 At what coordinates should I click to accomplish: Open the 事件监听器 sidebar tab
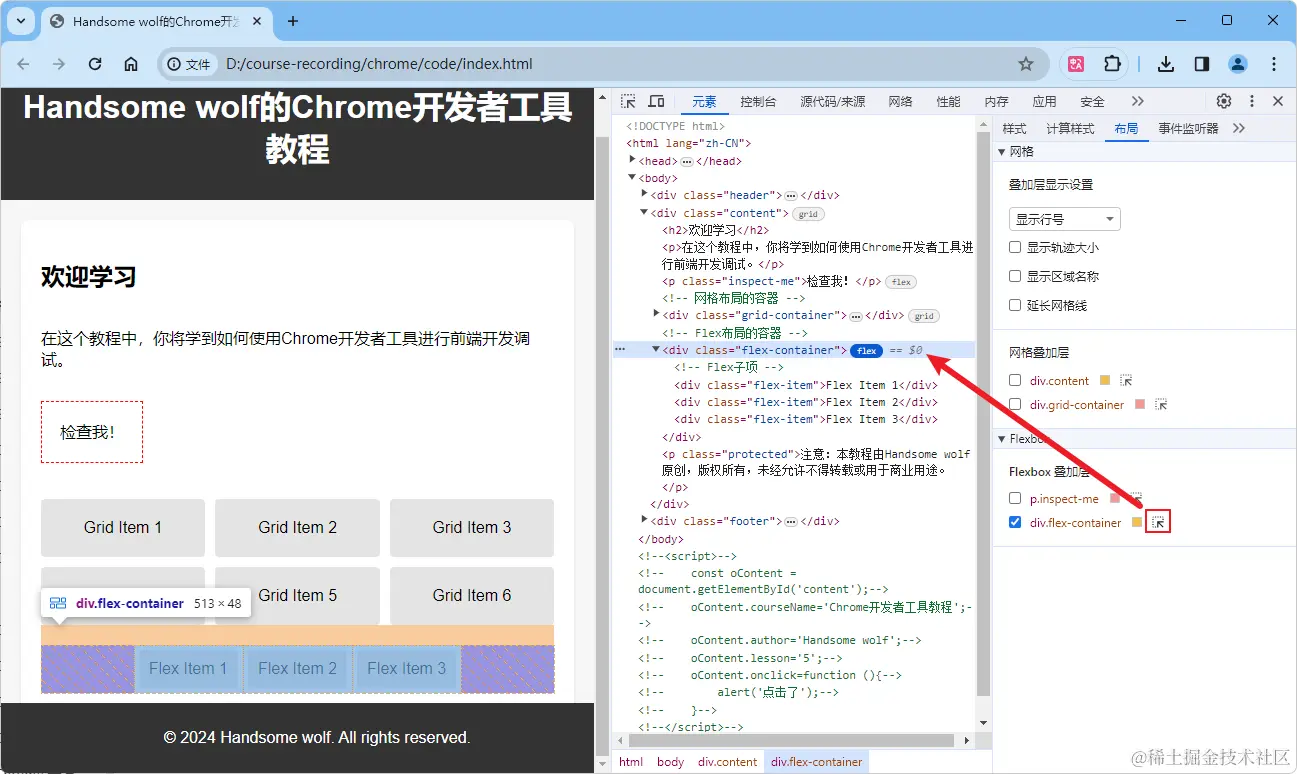point(1188,128)
